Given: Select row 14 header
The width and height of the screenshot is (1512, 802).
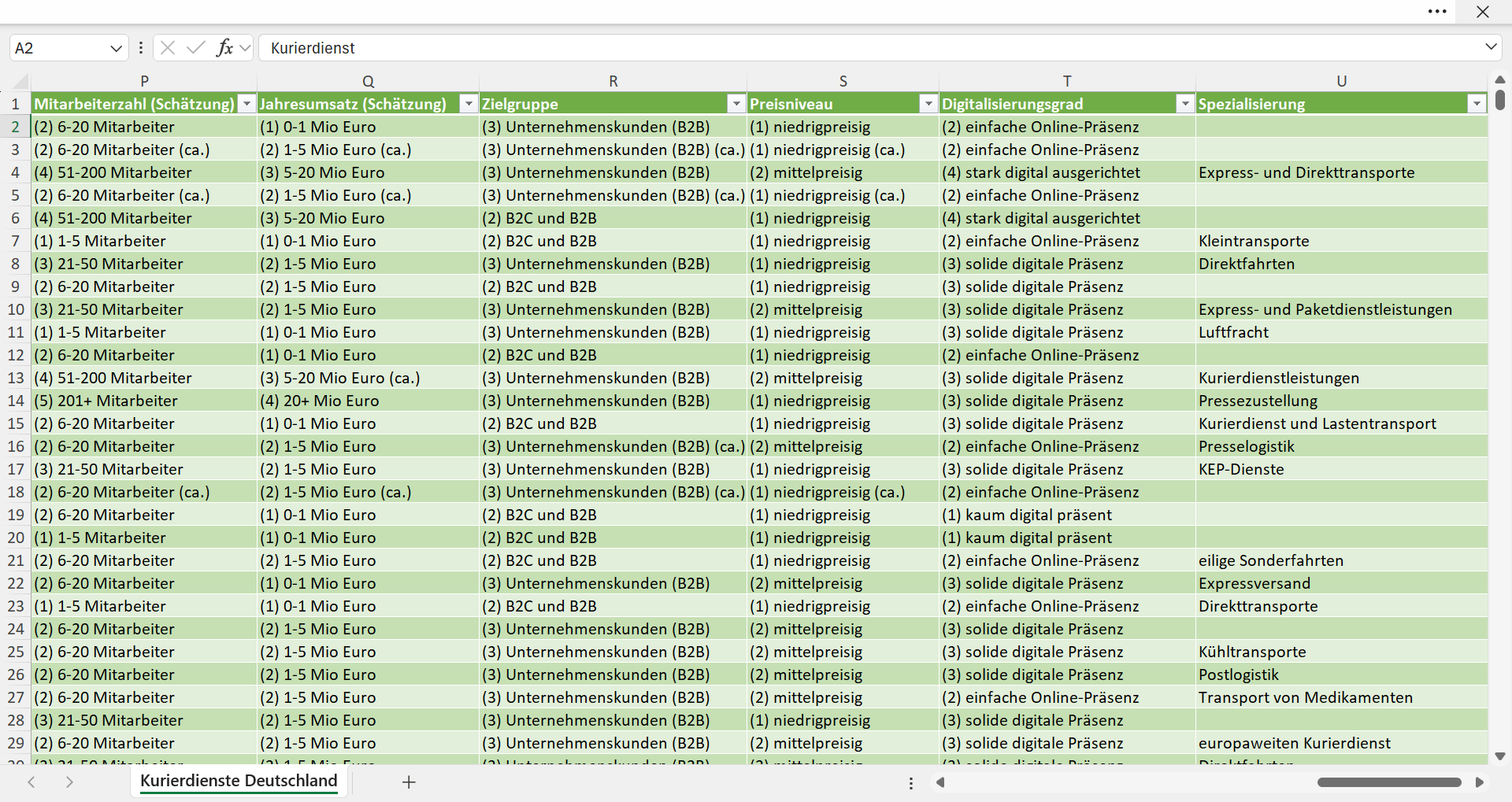Looking at the screenshot, I should click(x=16, y=401).
